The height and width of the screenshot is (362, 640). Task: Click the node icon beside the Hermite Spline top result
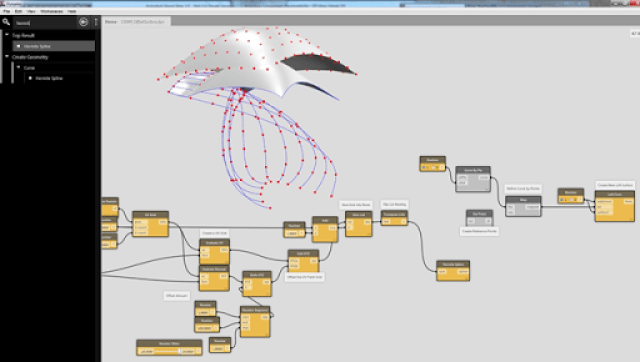[x=18, y=46]
